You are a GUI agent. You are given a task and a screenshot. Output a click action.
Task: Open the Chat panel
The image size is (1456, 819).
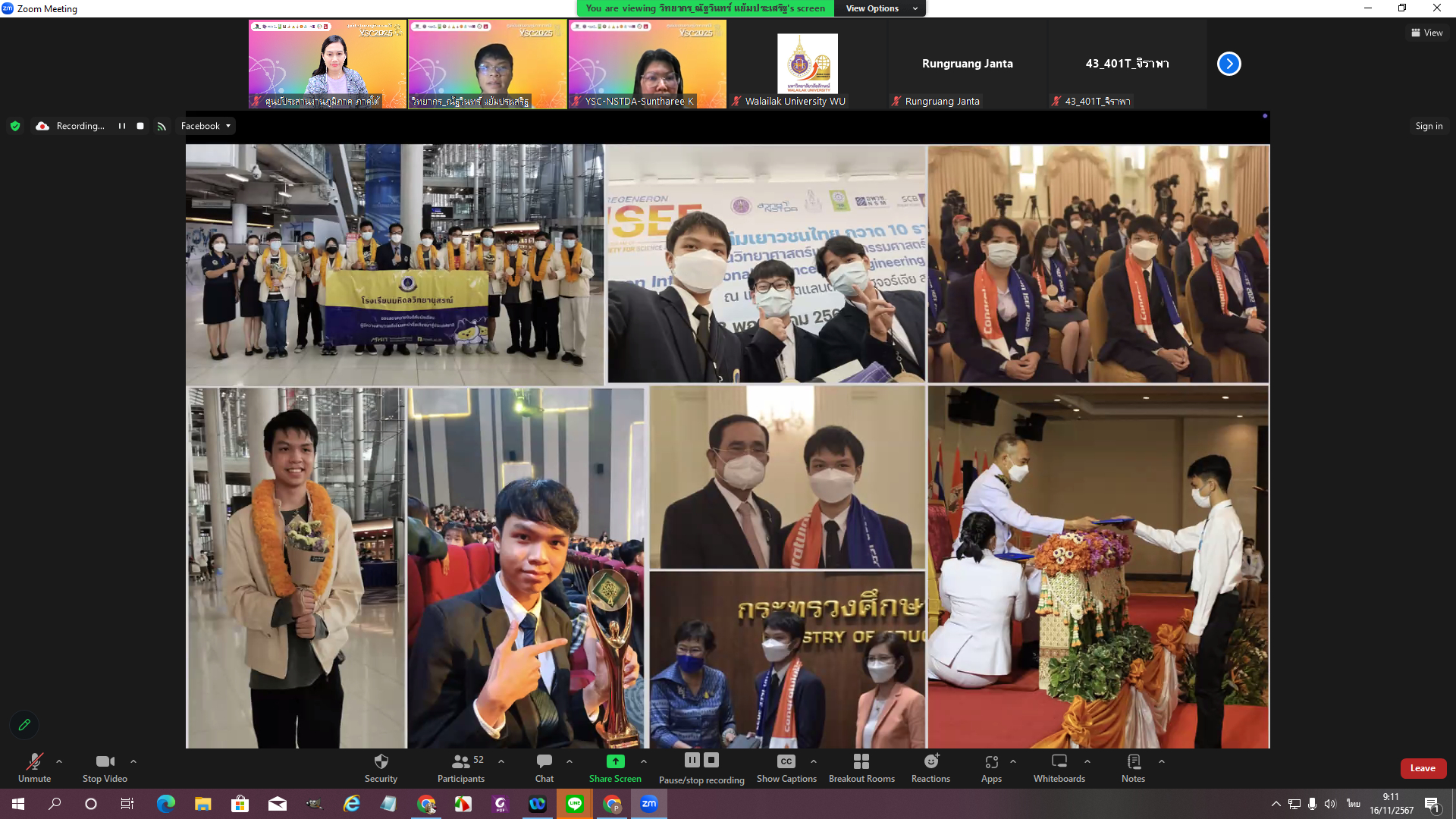pyautogui.click(x=544, y=761)
